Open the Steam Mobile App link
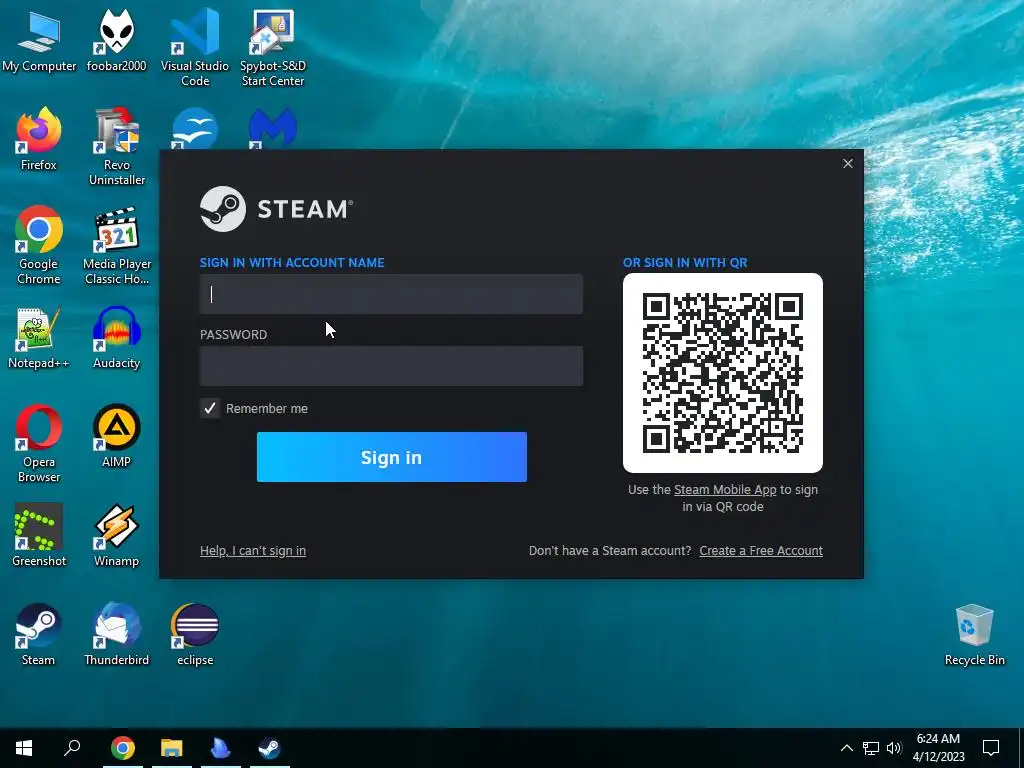 click(x=725, y=490)
